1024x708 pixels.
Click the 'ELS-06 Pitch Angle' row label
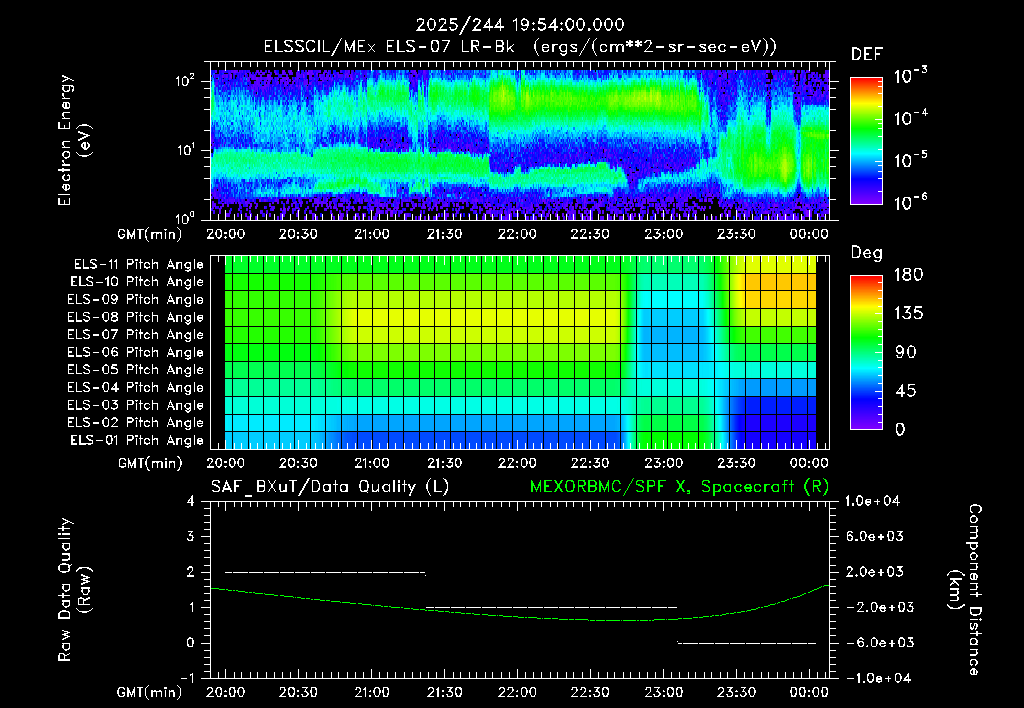[136, 352]
